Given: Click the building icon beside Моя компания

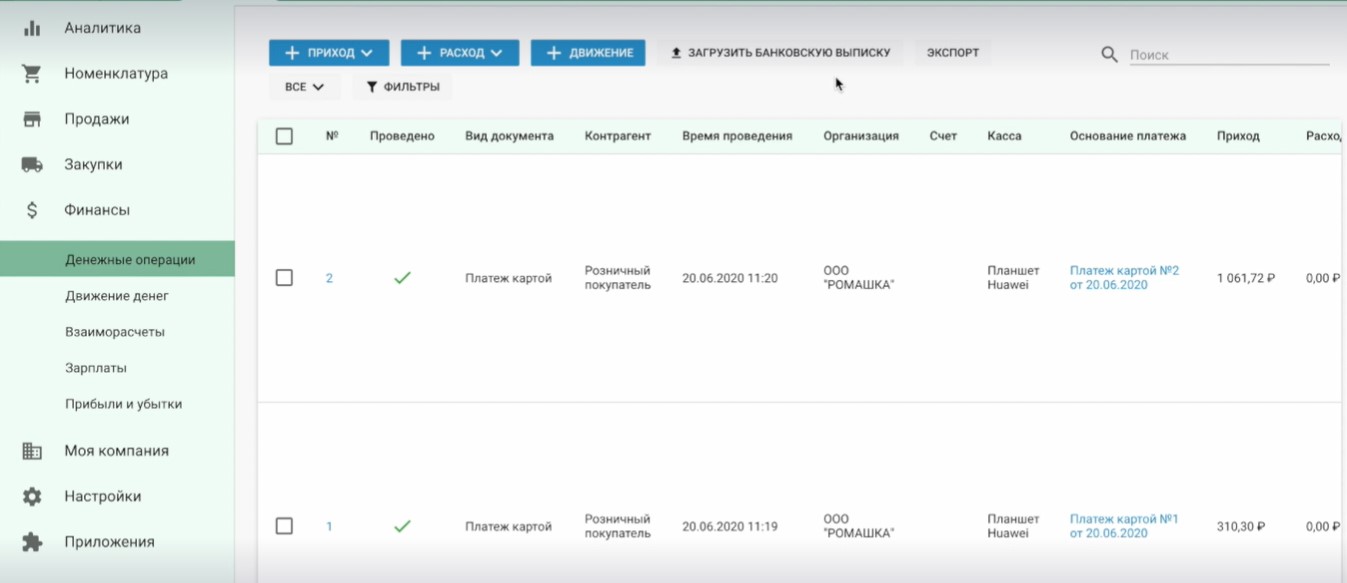Looking at the screenshot, I should point(32,451).
